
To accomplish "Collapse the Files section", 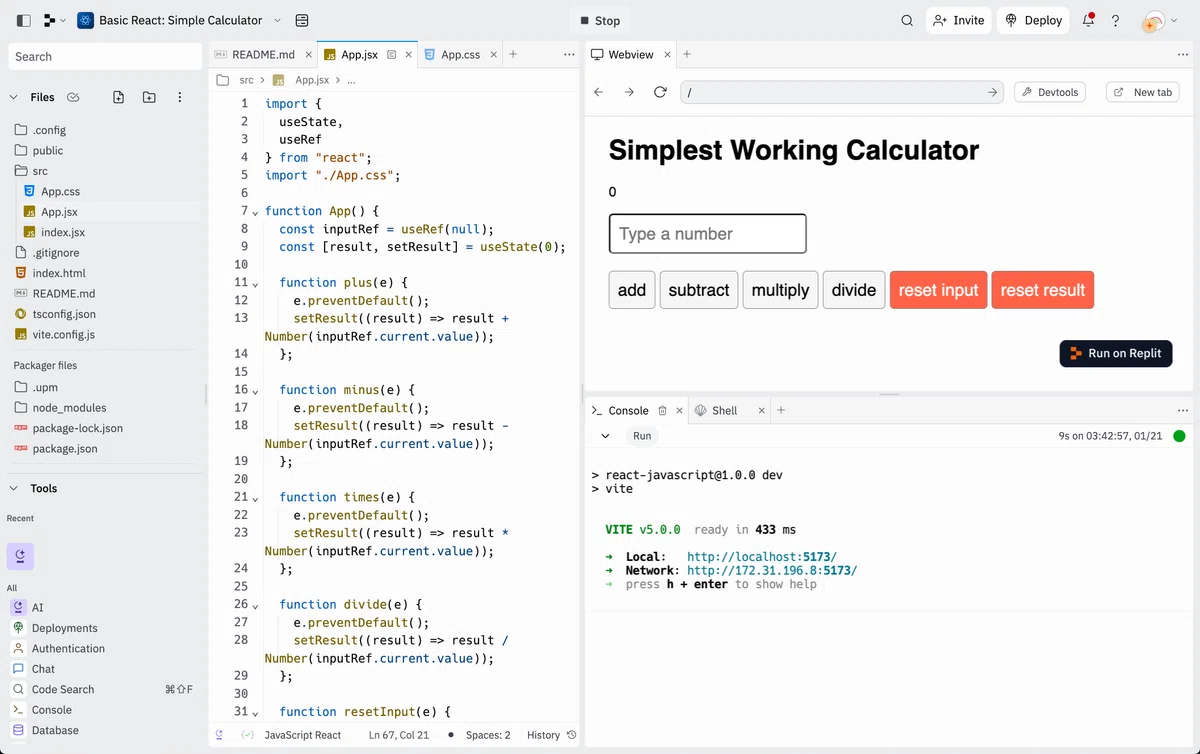I will coord(14,97).
